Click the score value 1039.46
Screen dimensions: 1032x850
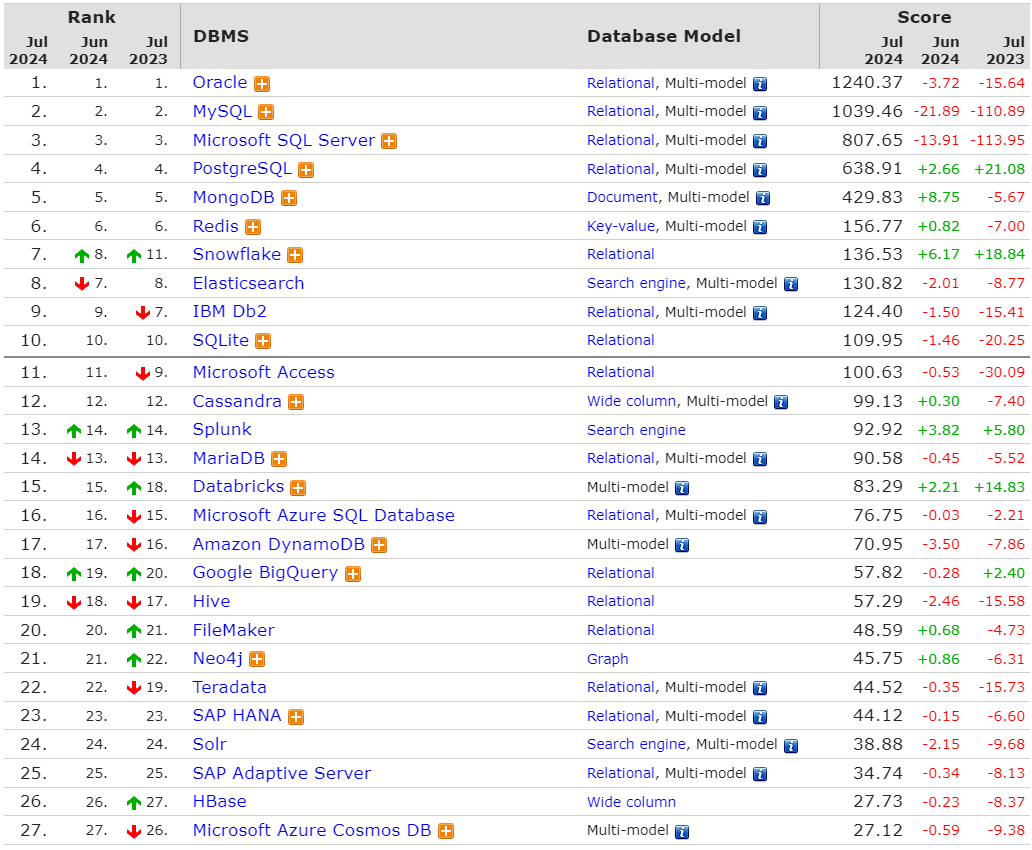(867, 111)
